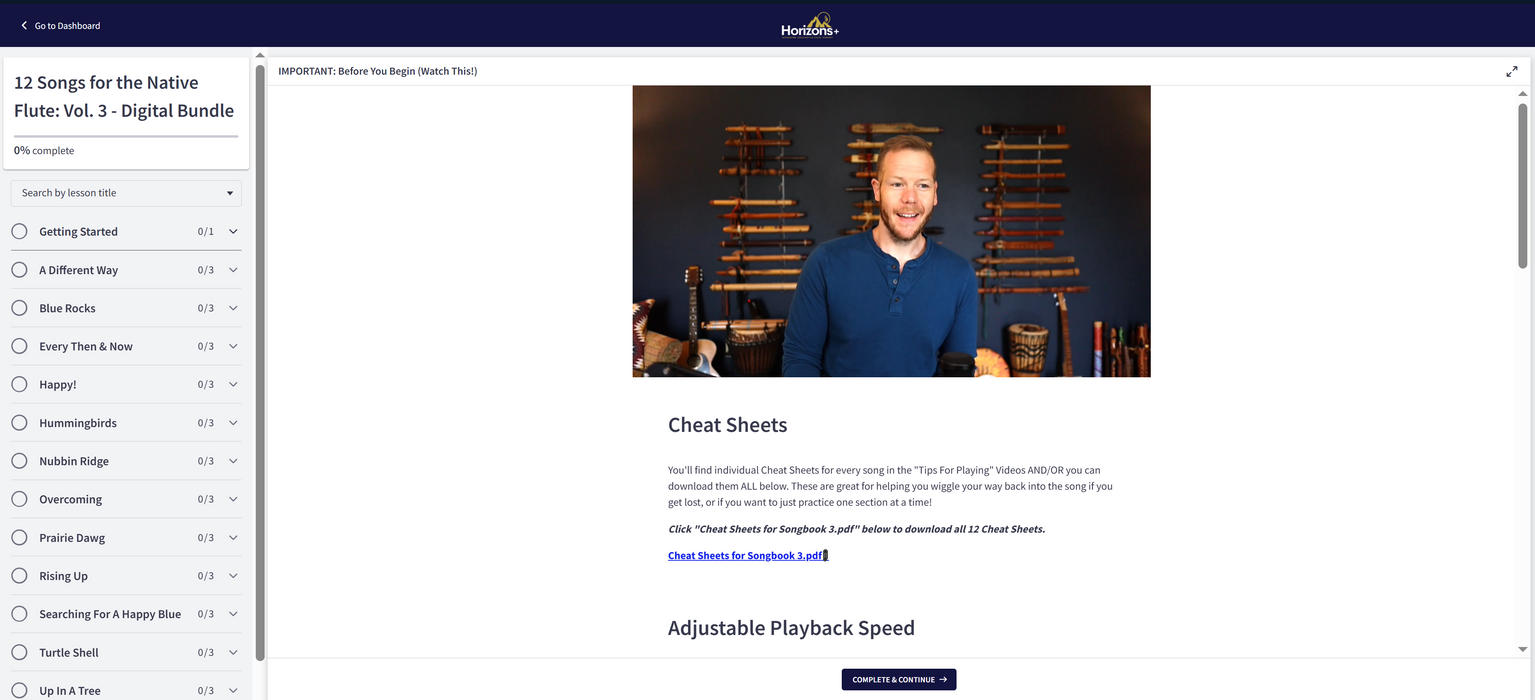Click the fullscreen expand icon
This screenshot has width=1535, height=700.
[1511, 72]
